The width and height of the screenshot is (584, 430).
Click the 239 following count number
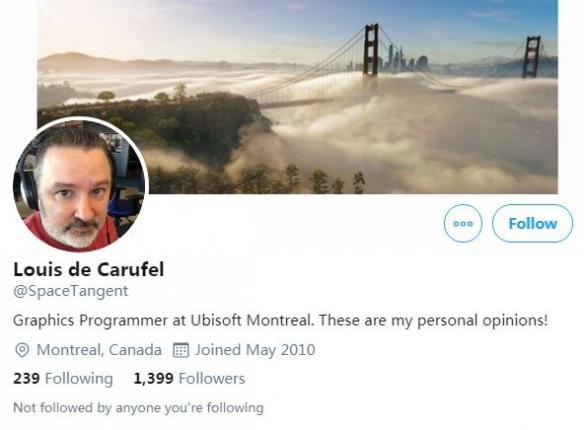coord(26,379)
